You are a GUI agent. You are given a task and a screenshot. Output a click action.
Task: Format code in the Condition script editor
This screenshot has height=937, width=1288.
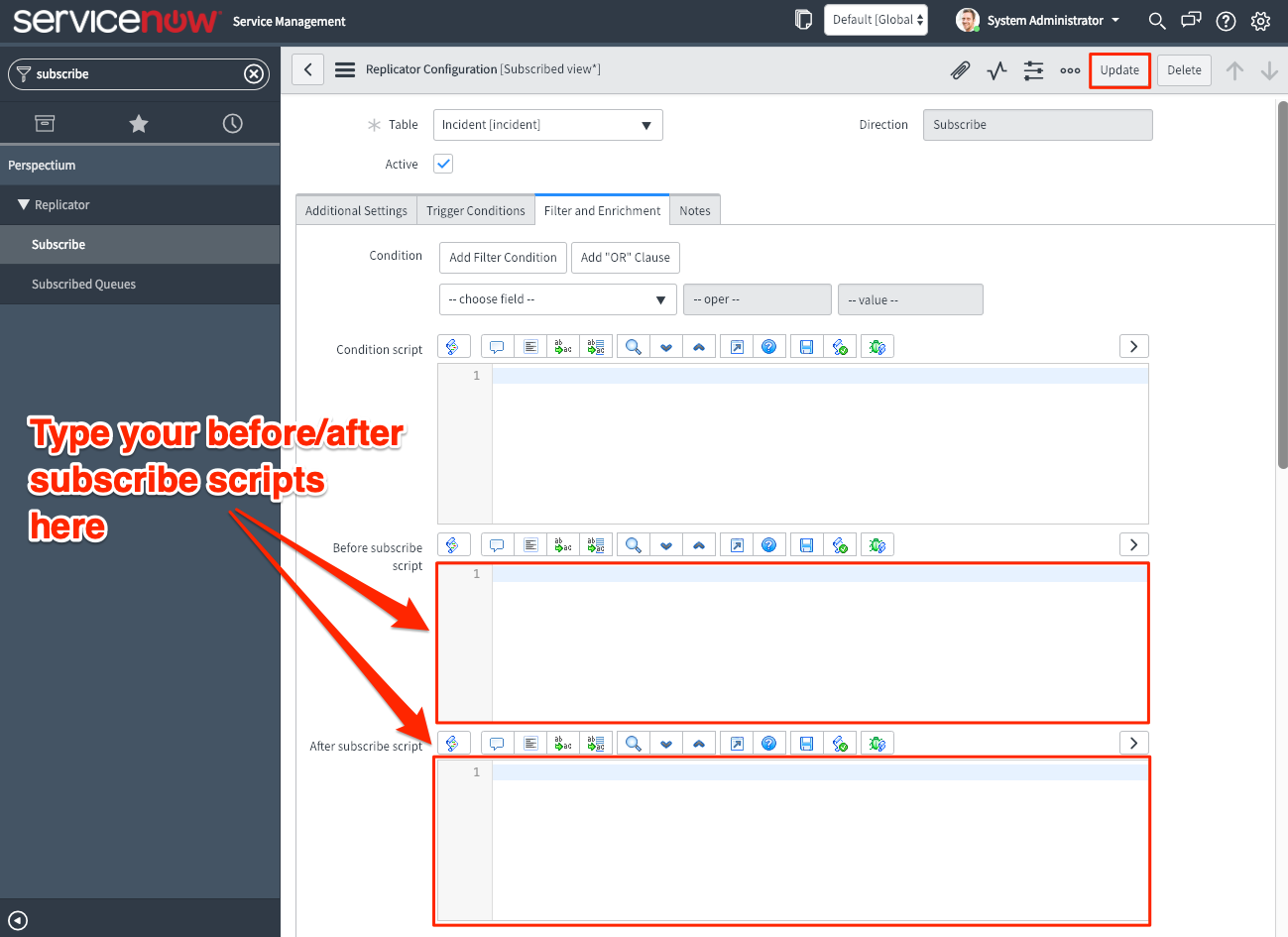(530, 346)
